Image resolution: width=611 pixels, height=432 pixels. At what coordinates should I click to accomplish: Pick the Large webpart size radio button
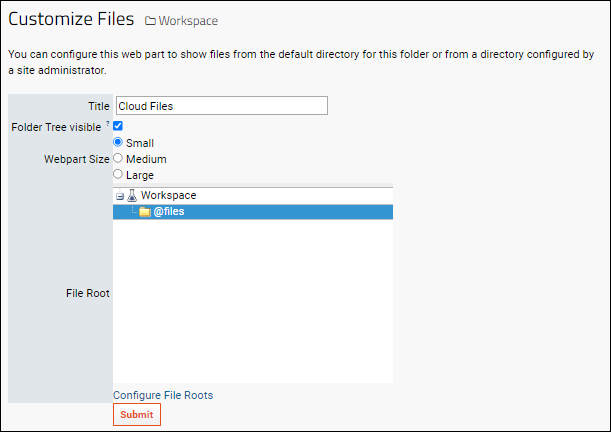(118, 174)
